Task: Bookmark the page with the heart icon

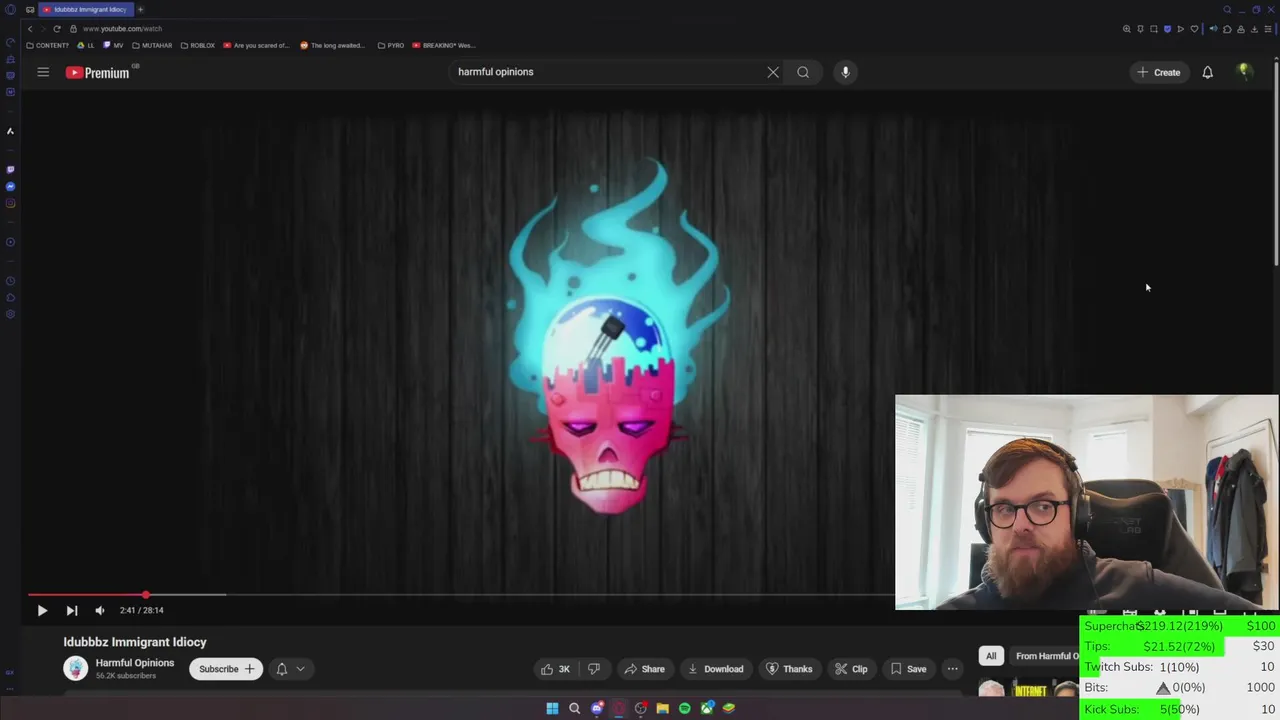Action: 1194,29
